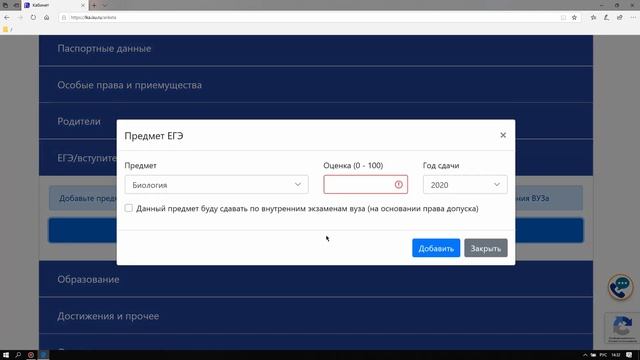Screen dimensions: 640x360
Task: Go forward in the browser
Action: pos(20,18)
